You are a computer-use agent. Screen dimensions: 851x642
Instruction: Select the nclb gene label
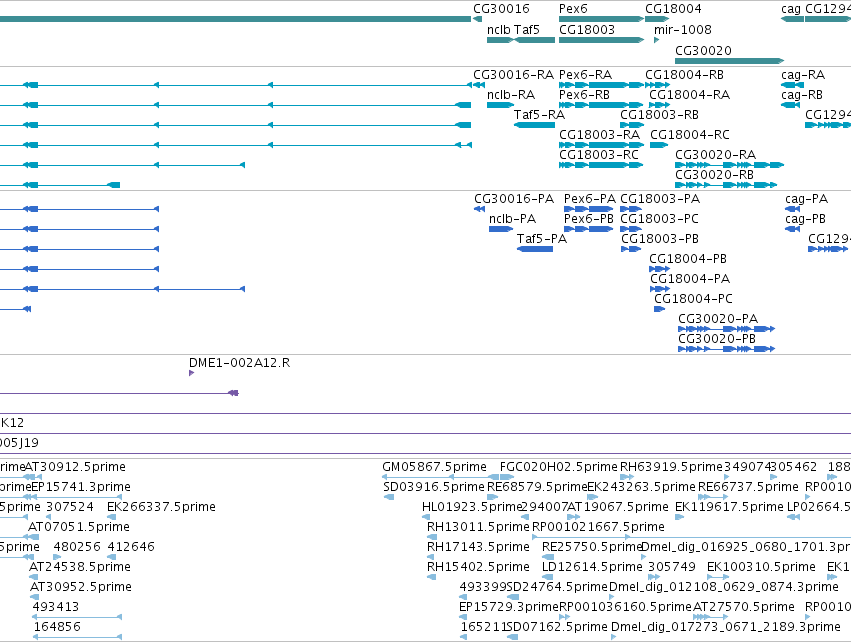pos(499,30)
